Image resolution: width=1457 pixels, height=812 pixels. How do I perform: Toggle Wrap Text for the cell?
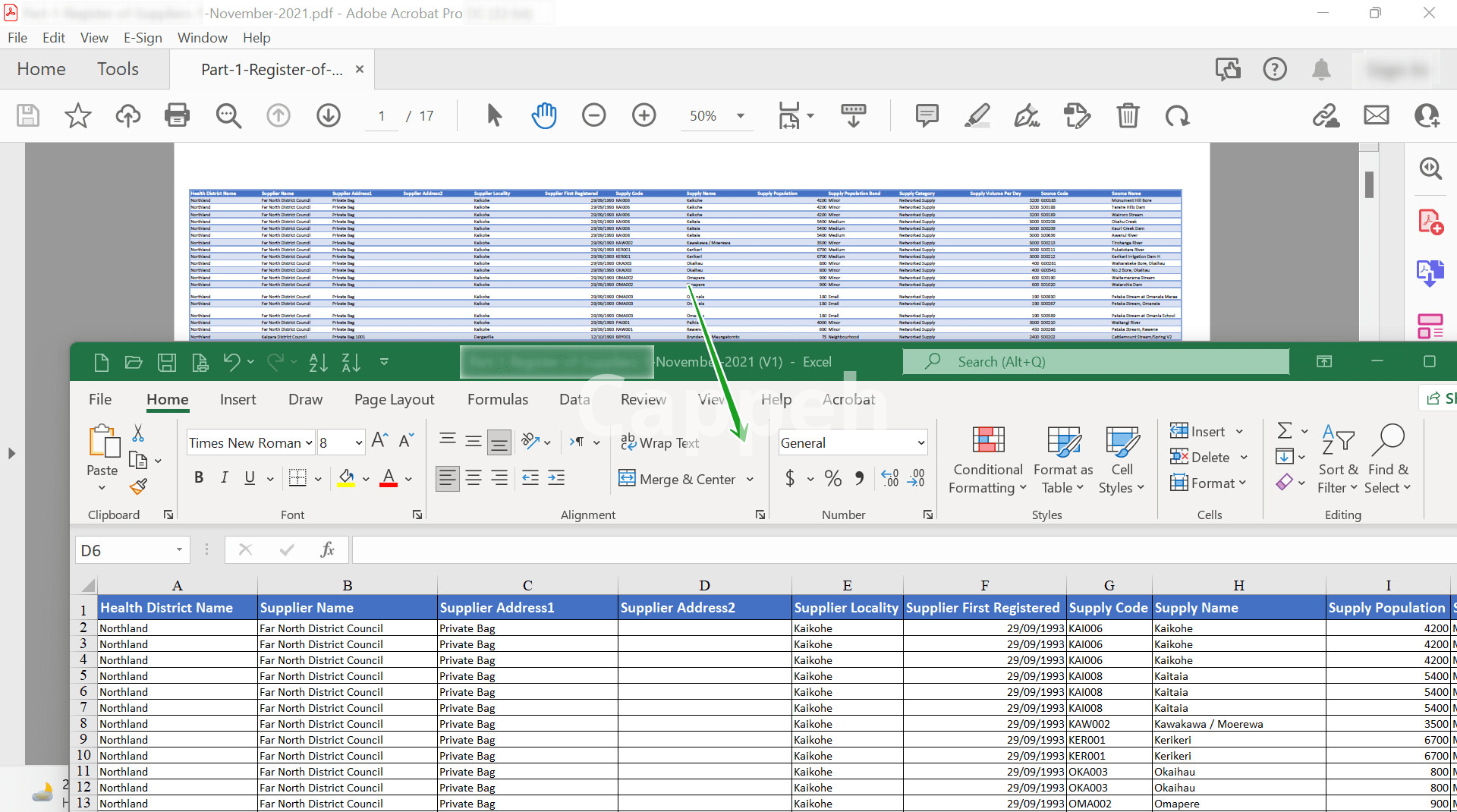point(659,442)
